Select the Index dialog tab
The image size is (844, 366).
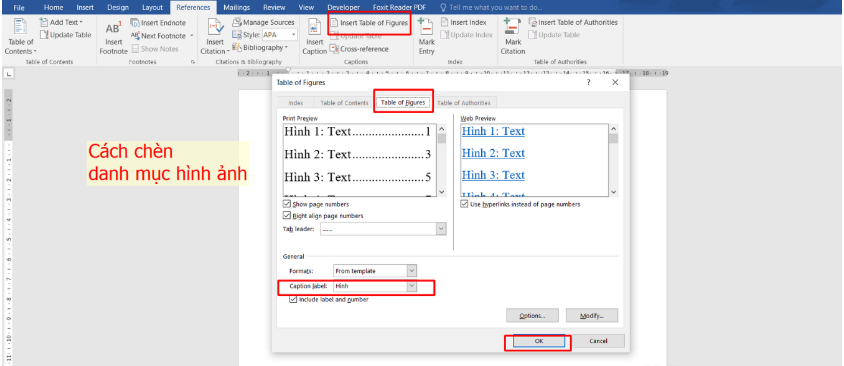coord(296,103)
